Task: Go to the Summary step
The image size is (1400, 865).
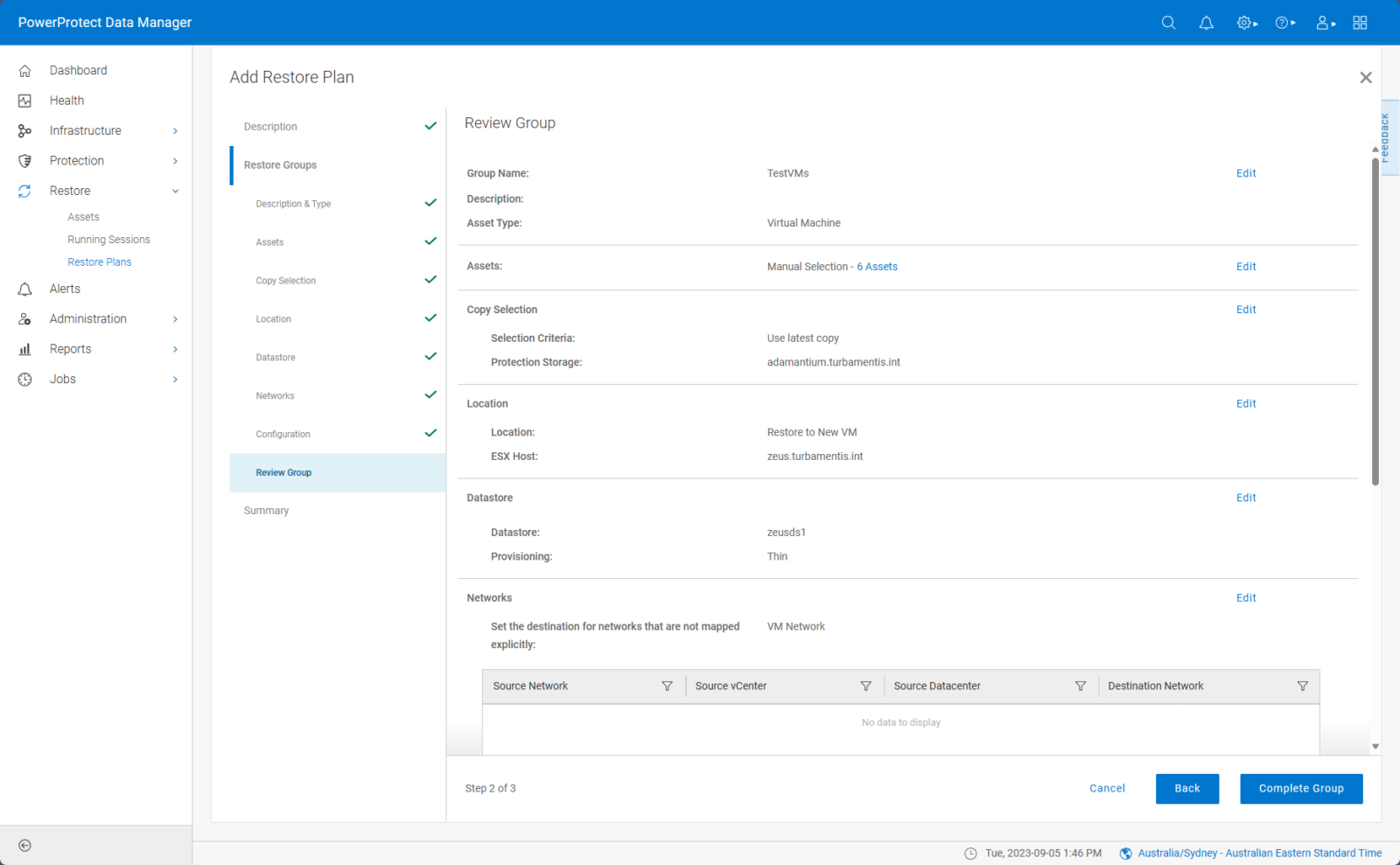Action: pos(266,510)
